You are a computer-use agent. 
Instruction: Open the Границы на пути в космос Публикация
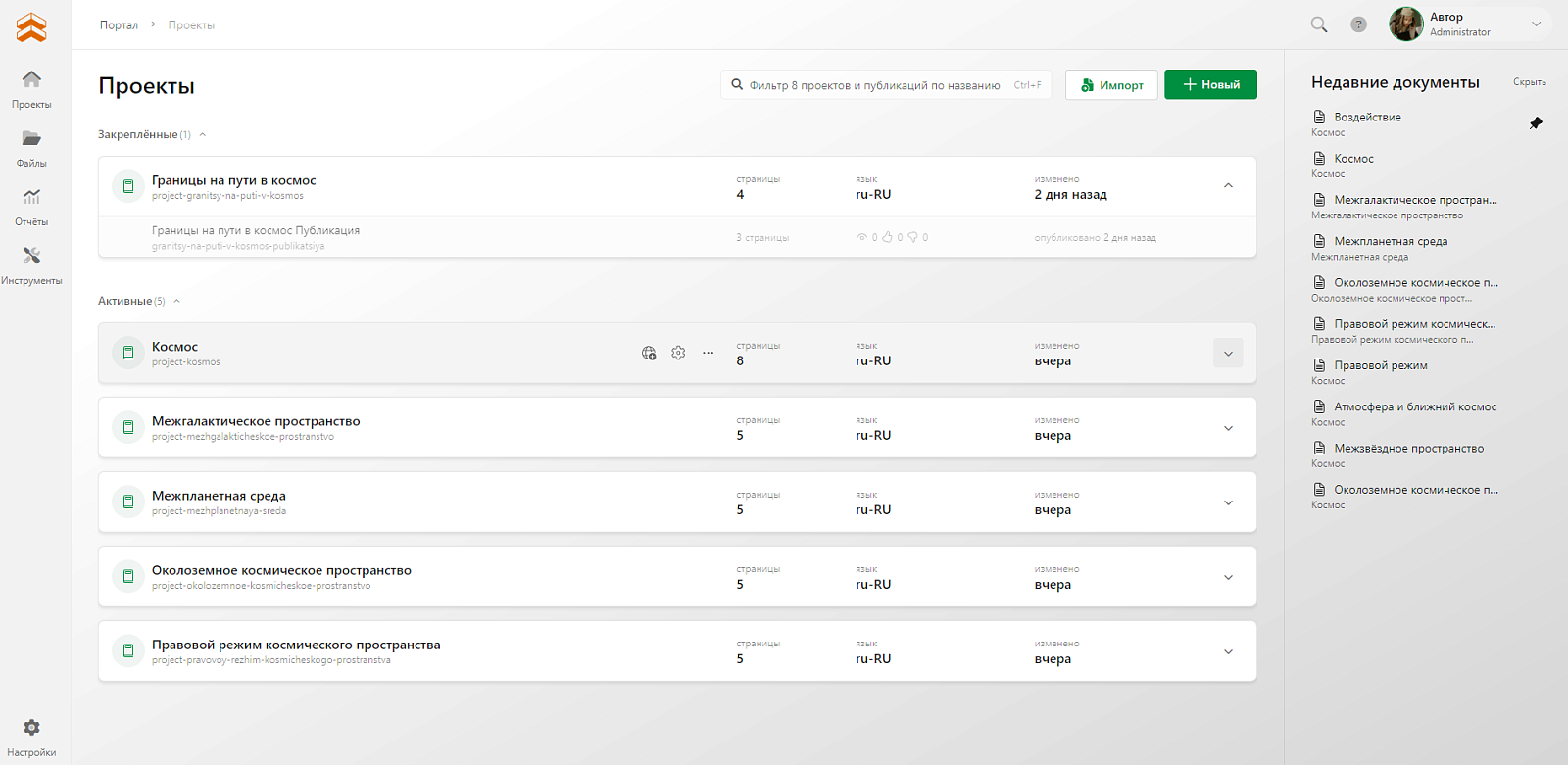tap(256, 230)
